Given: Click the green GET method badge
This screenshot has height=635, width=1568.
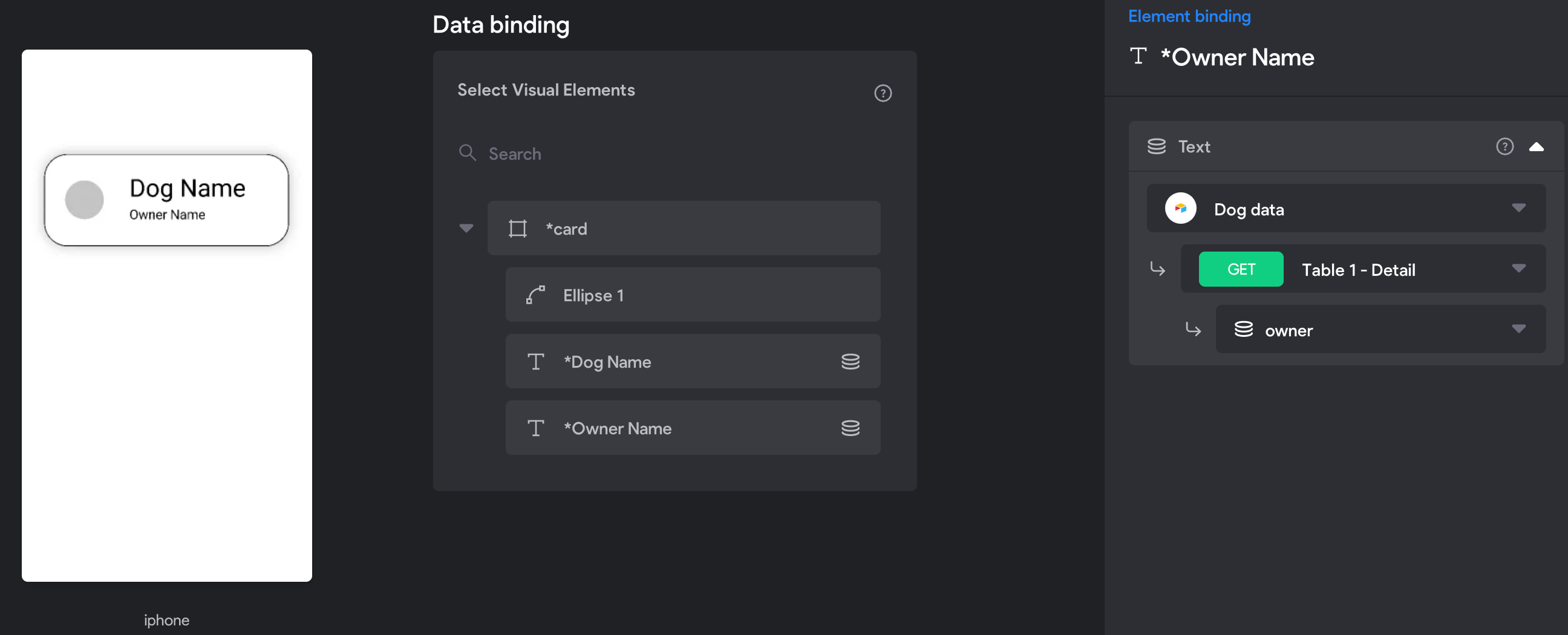Looking at the screenshot, I should pyautogui.click(x=1241, y=269).
